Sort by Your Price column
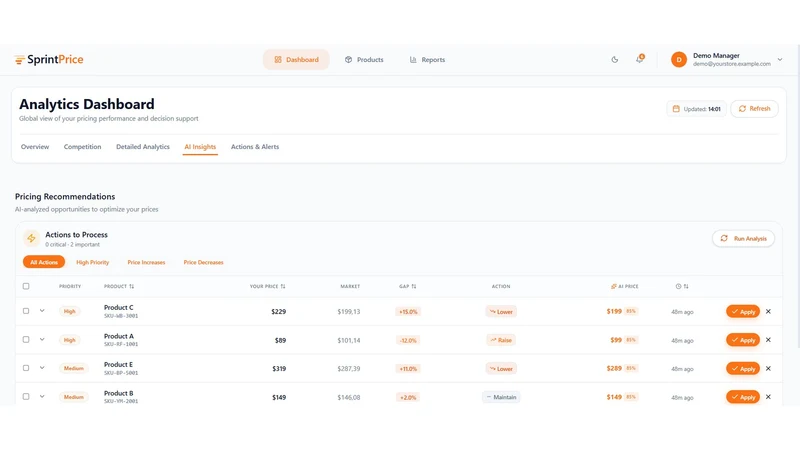 267,286
